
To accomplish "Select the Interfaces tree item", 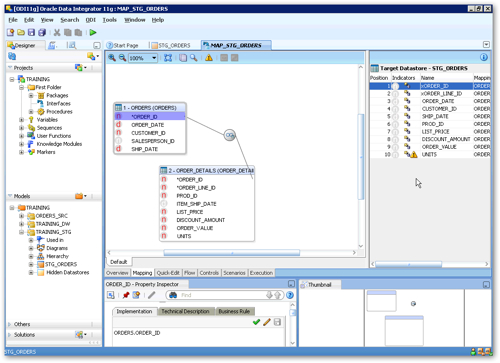I will pyautogui.click(x=58, y=104).
